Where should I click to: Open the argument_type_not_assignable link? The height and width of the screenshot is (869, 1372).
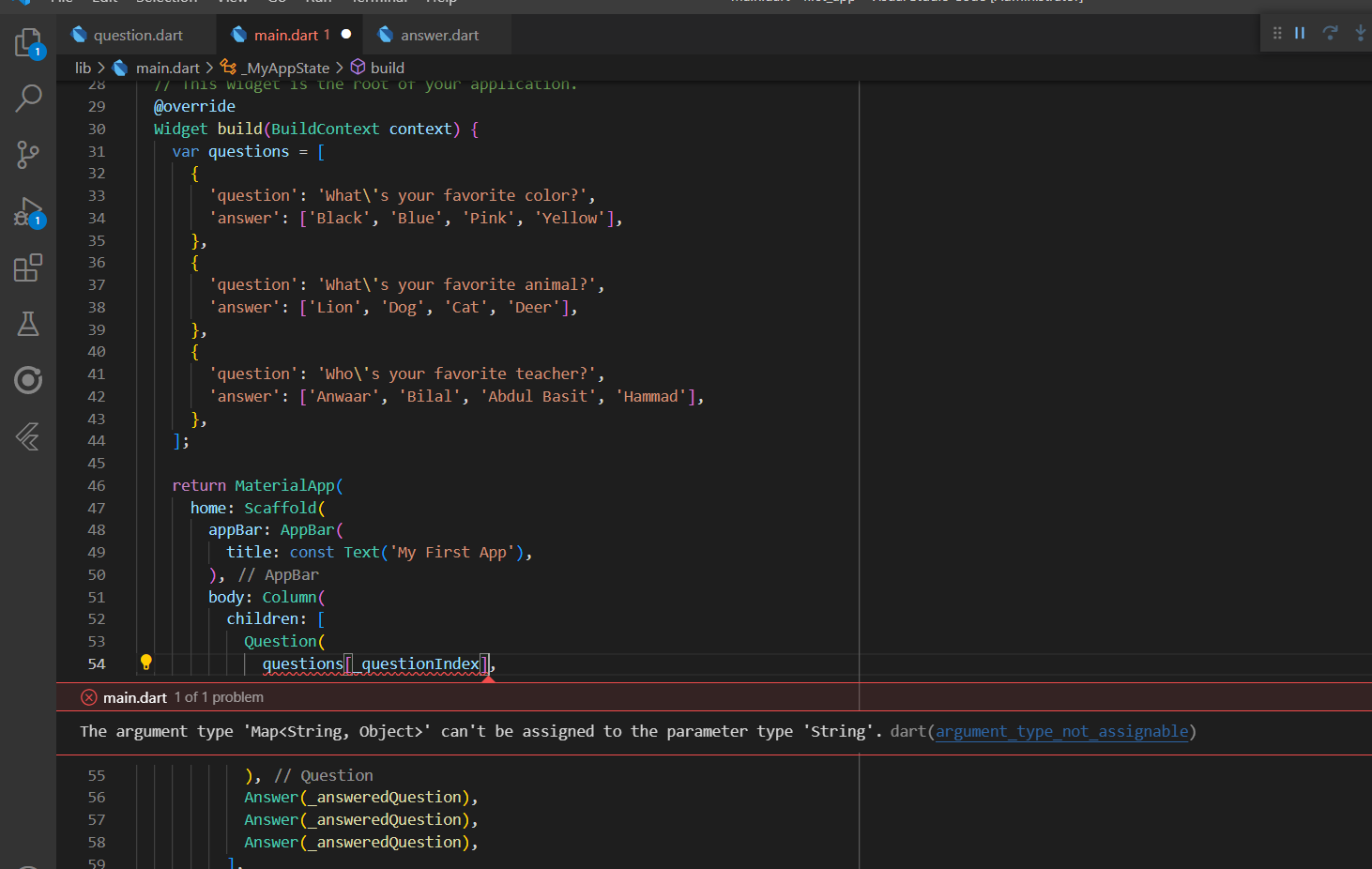(1062, 731)
